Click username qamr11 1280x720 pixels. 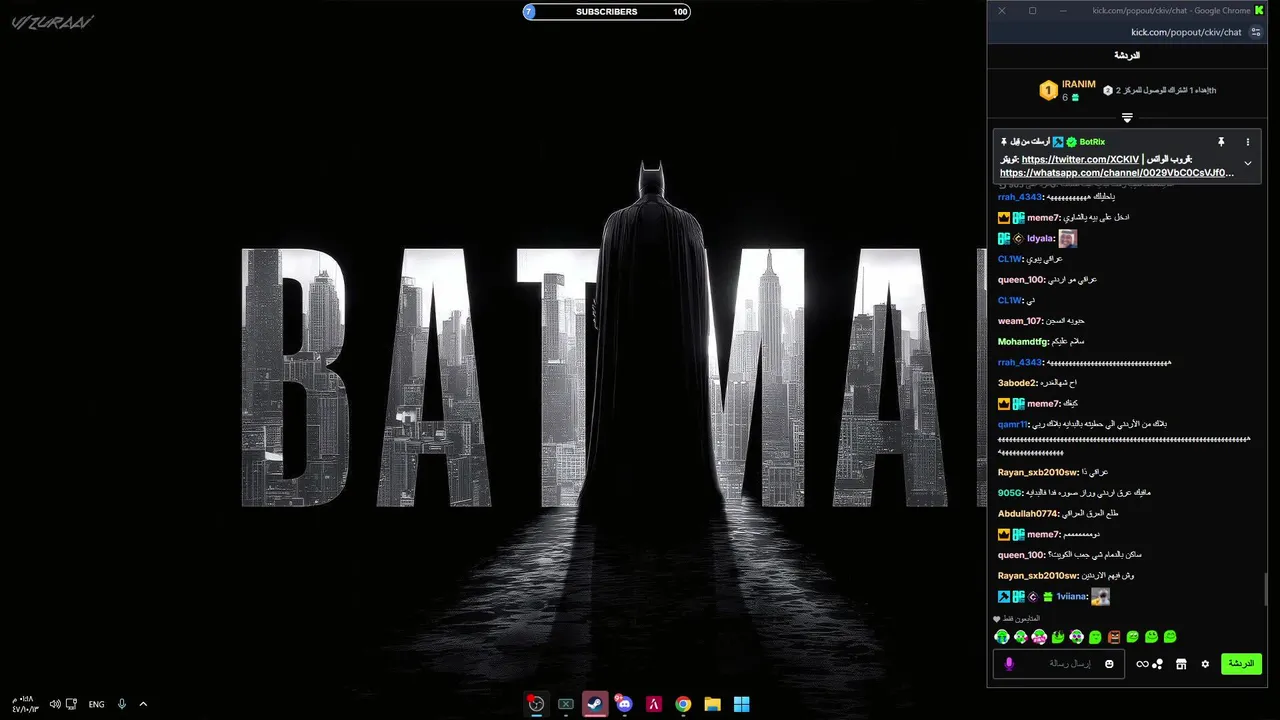point(1012,424)
